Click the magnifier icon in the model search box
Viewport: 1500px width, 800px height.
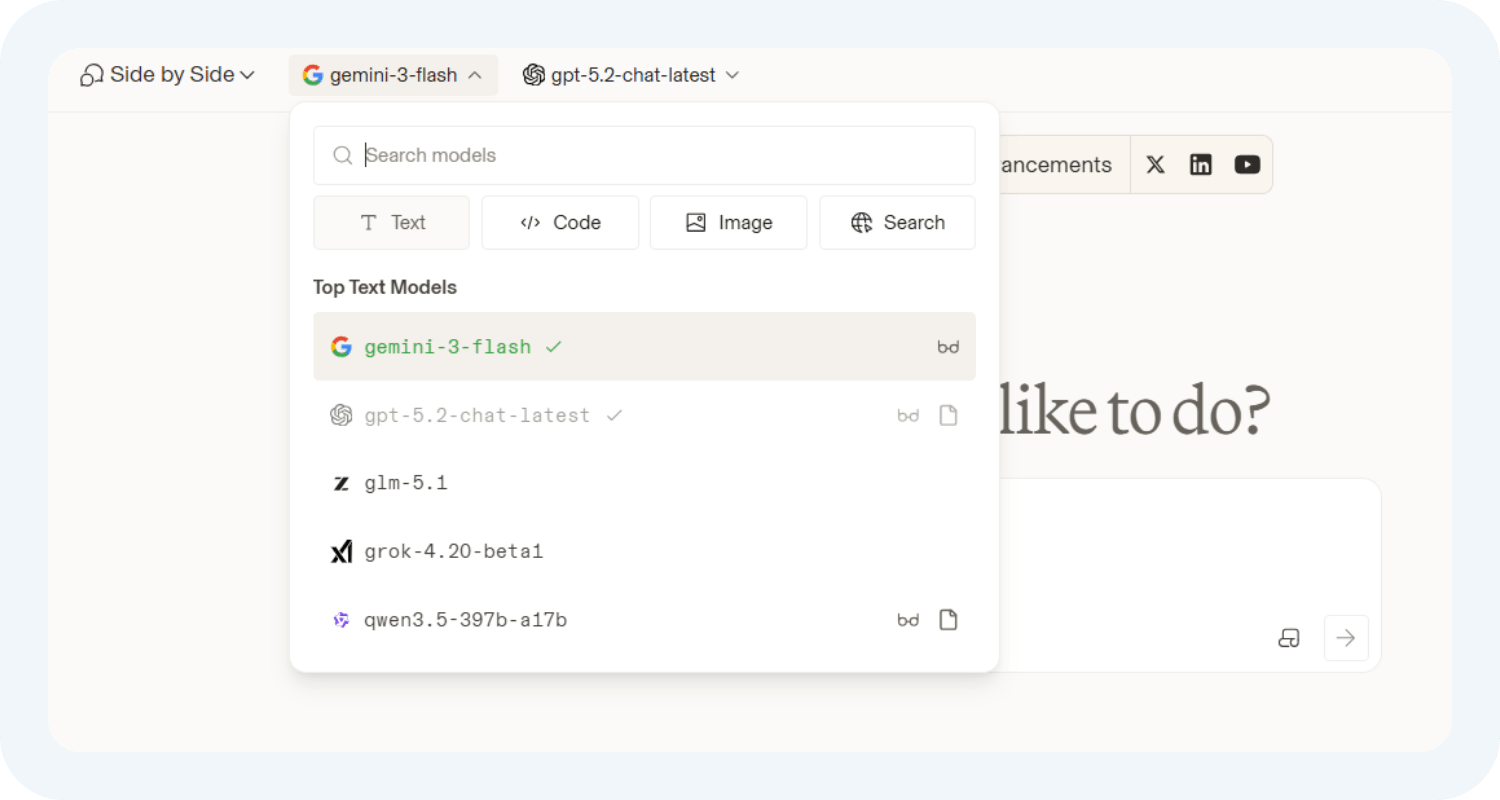[x=343, y=155]
